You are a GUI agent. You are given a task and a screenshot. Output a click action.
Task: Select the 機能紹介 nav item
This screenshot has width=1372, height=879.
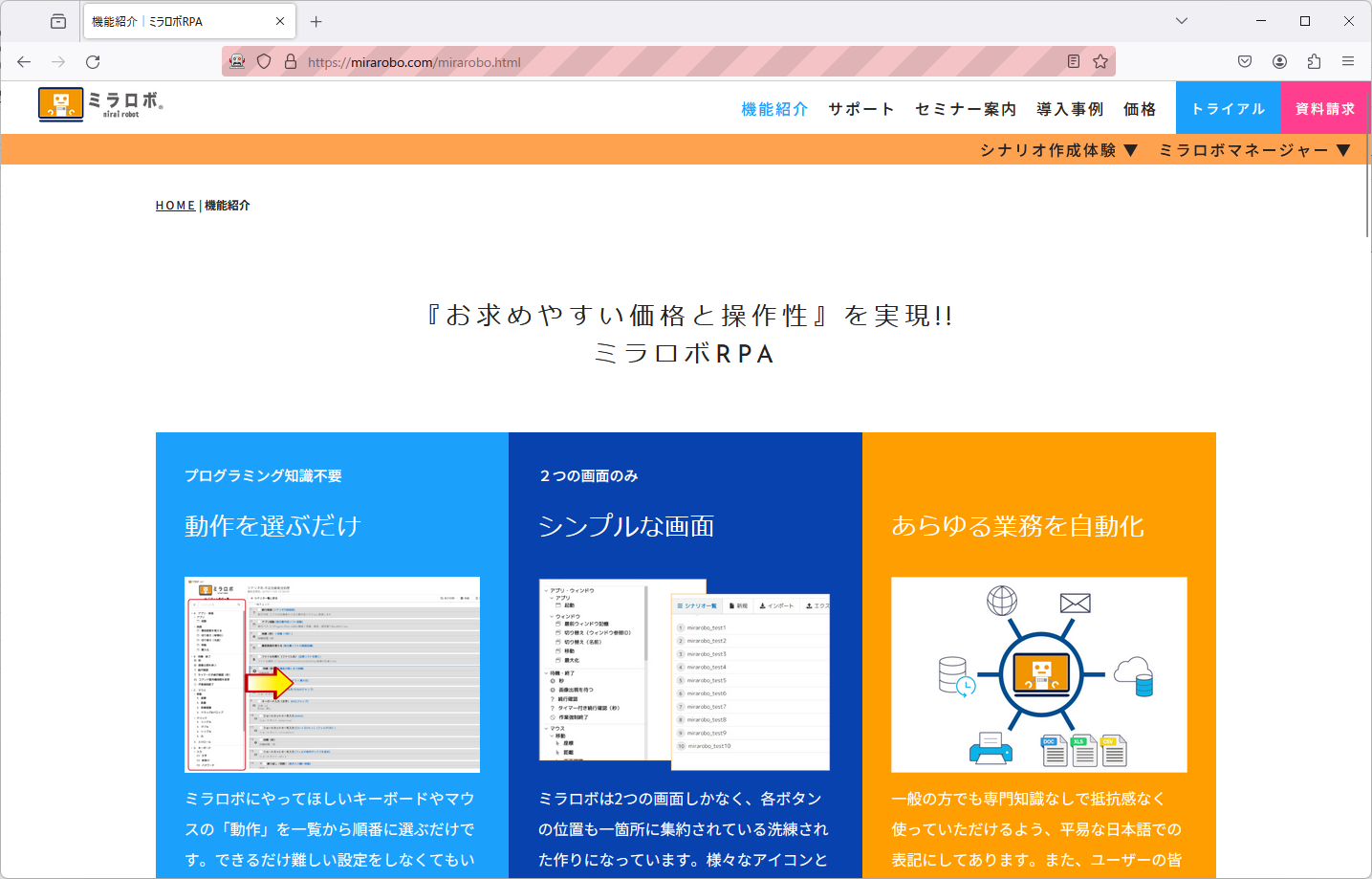(x=774, y=109)
